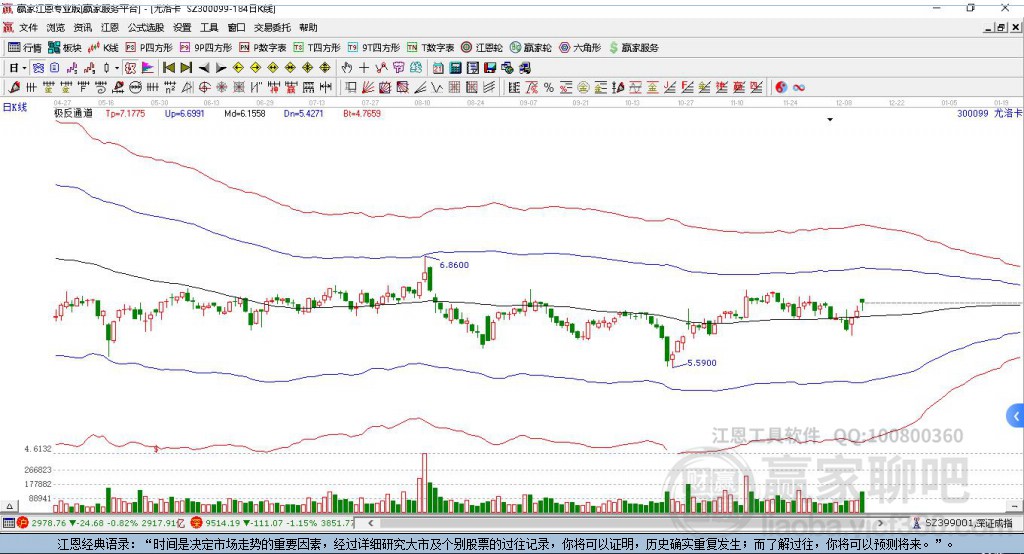The width and height of the screenshot is (1024, 554).
Task: Open 赢家服务 with the dollar icon
Action: point(633,48)
